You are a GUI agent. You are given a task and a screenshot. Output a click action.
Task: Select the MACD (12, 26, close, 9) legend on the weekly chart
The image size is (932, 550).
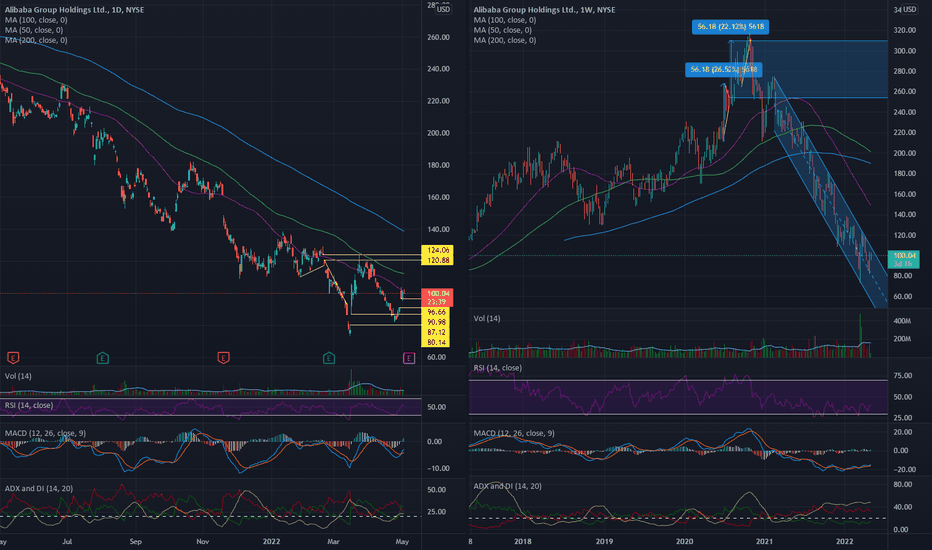pyautogui.click(x=514, y=433)
